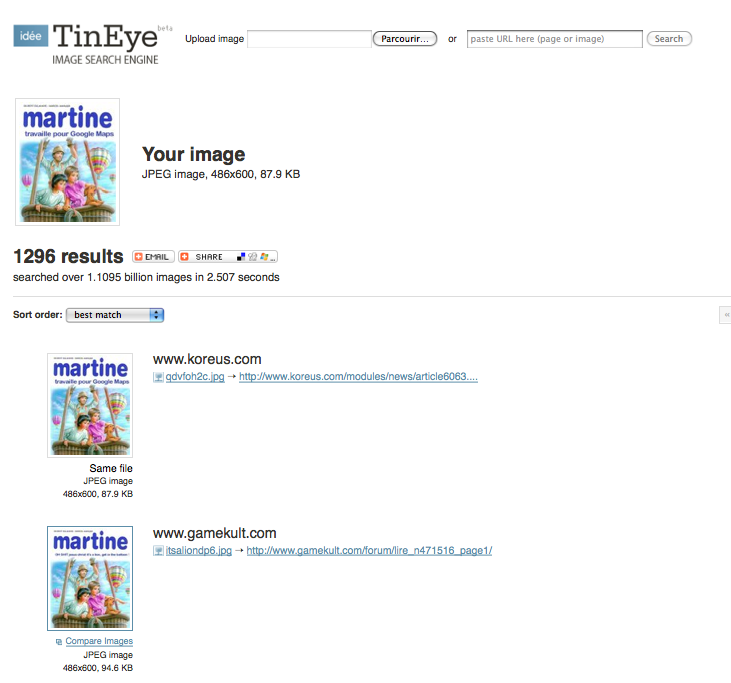Open the koreus.com article link
This screenshot has width=731, height=683.
click(359, 377)
